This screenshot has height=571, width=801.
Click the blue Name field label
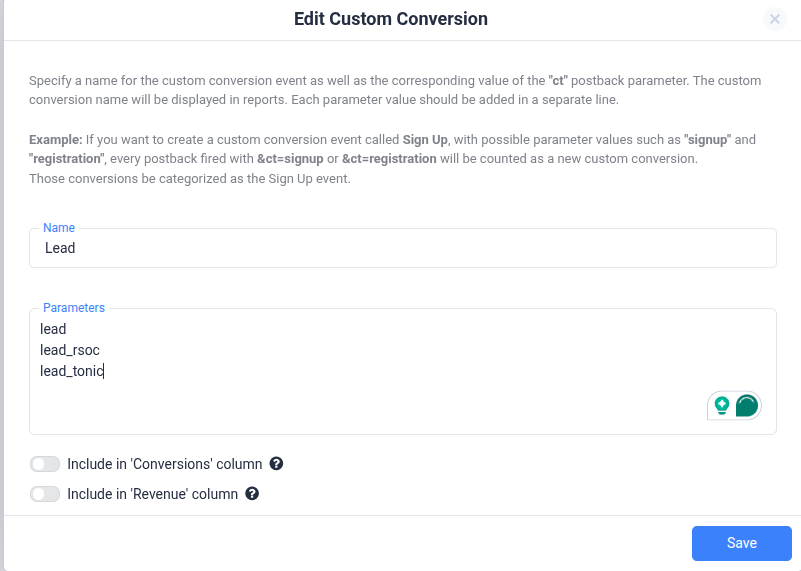point(59,228)
